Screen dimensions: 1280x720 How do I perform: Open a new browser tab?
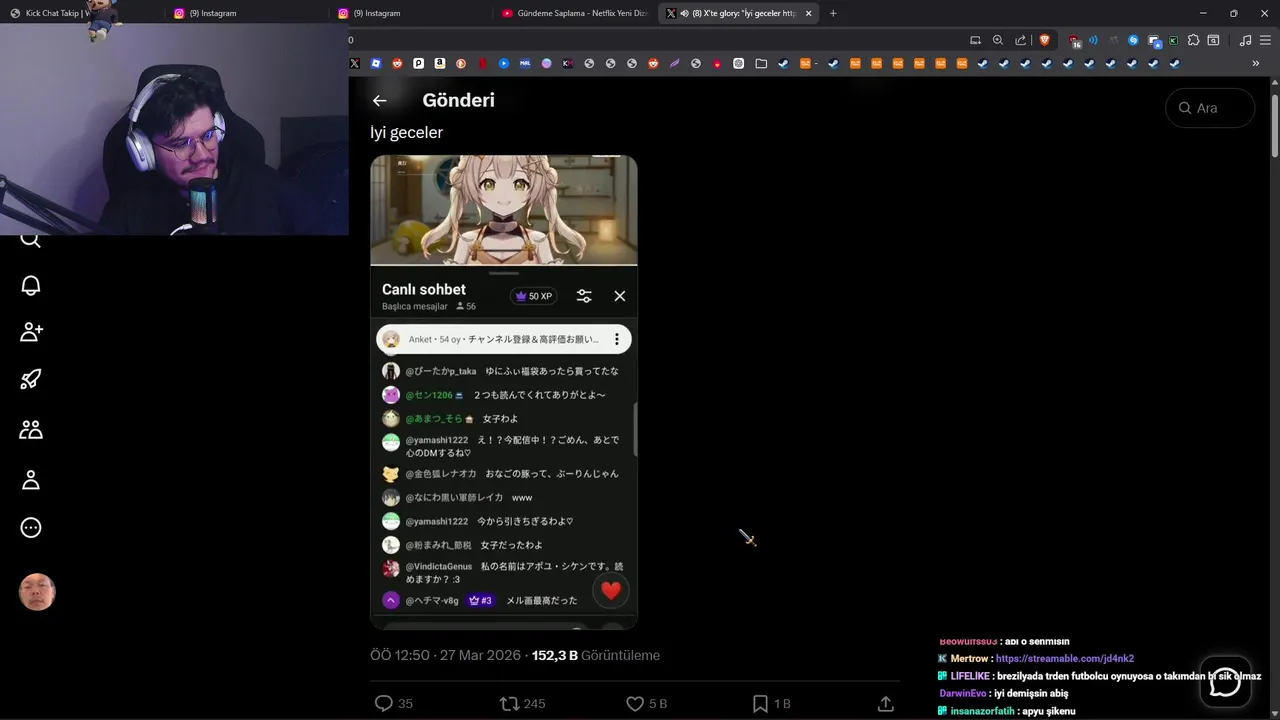[833, 13]
